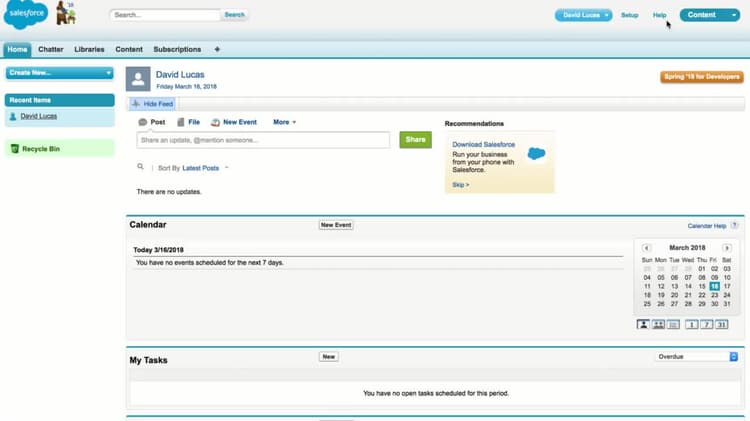
Task: Open the Subscriptions tab
Action: 177,49
